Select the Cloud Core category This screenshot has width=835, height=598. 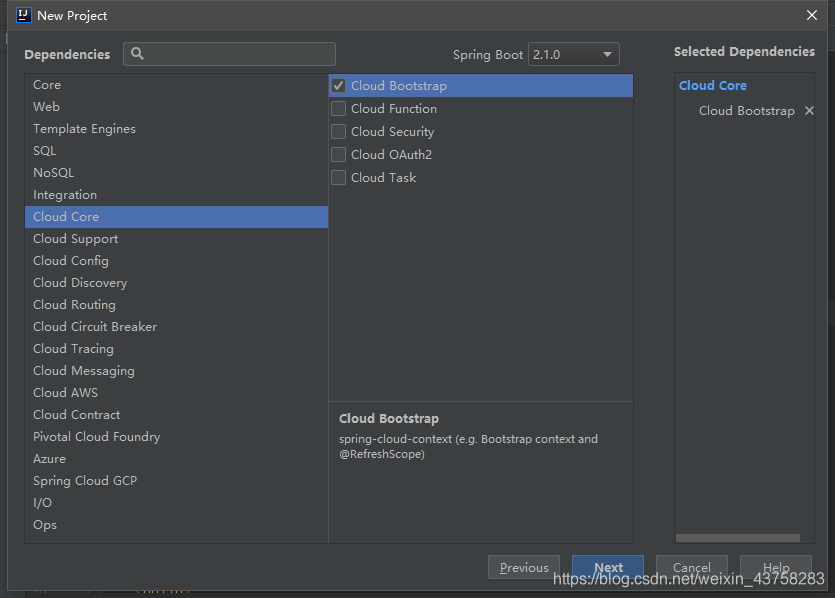(176, 217)
